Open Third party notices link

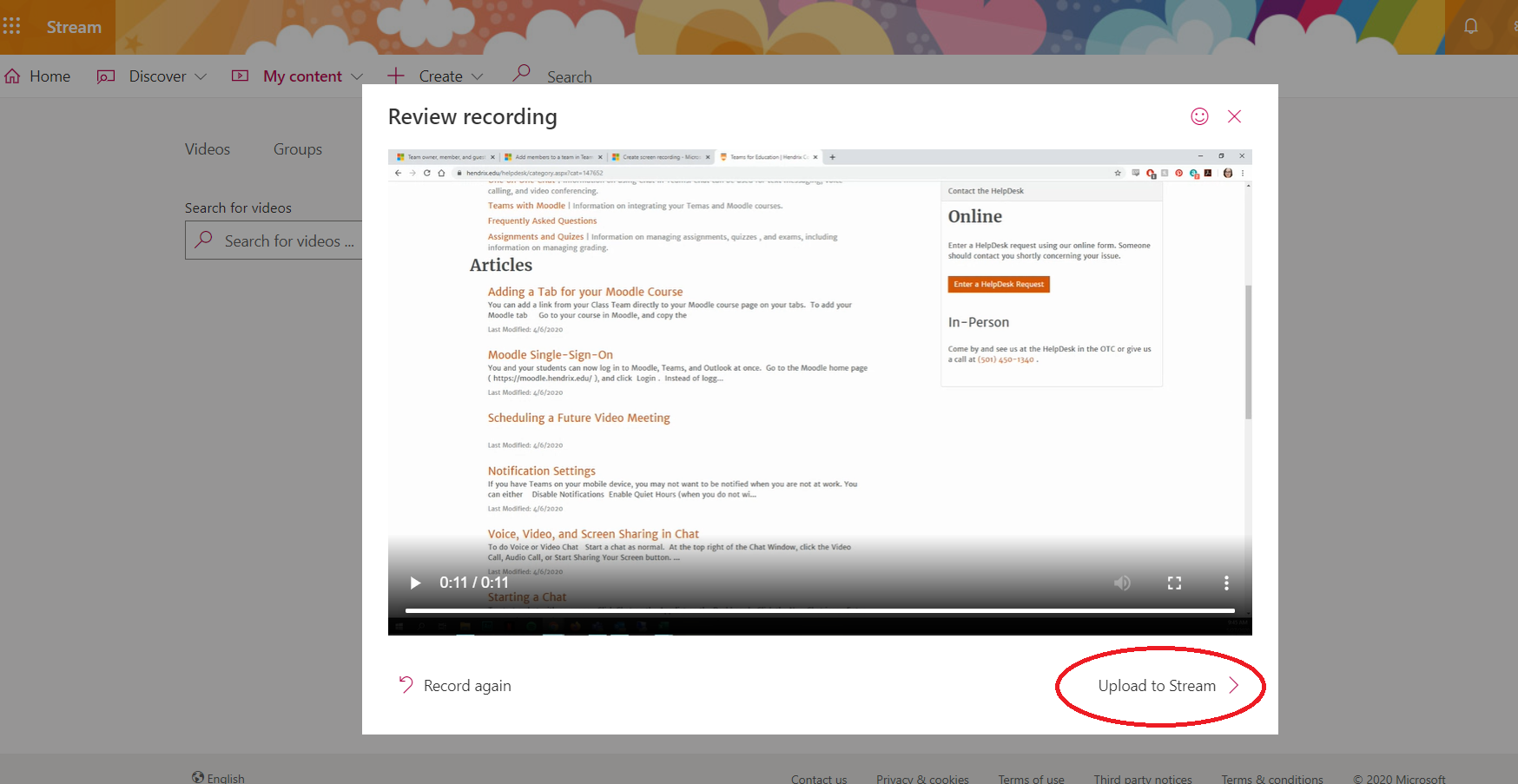1143,779
